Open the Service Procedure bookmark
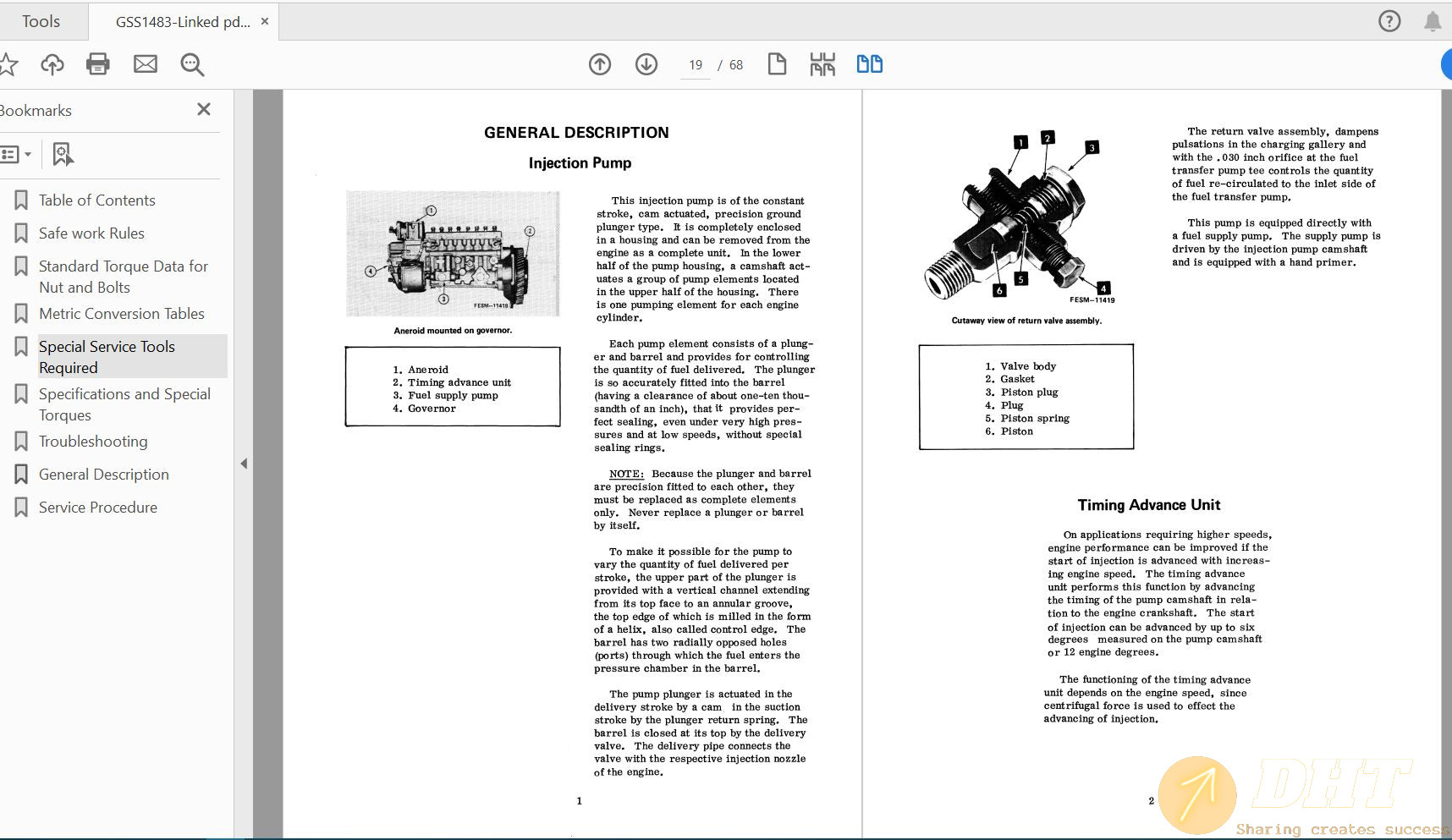 98,508
